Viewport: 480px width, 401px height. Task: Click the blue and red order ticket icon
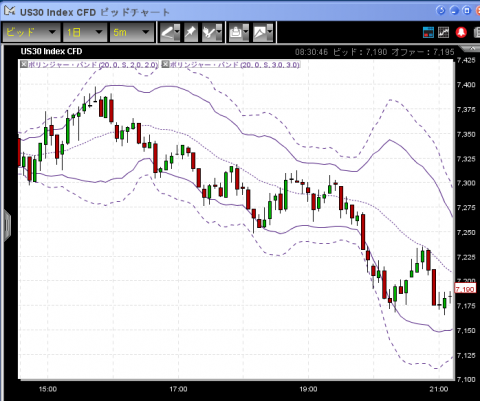point(428,32)
